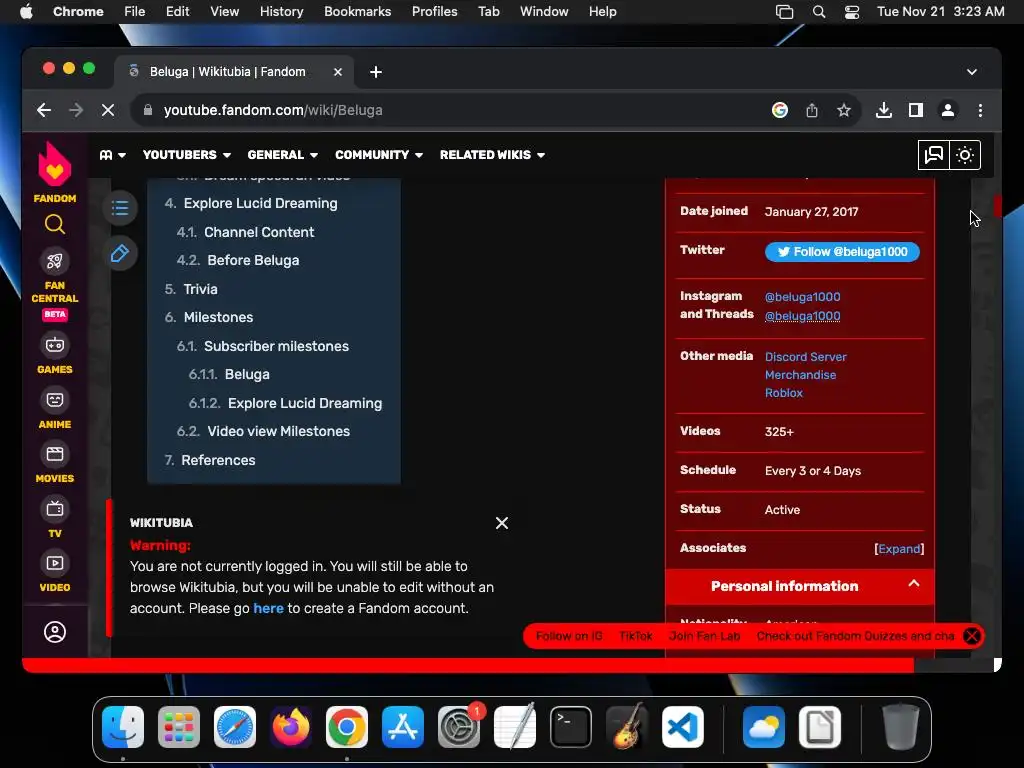Open the wiki home icon dropdown
The height and width of the screenshot is (768, 1024).
pos(112,155)
